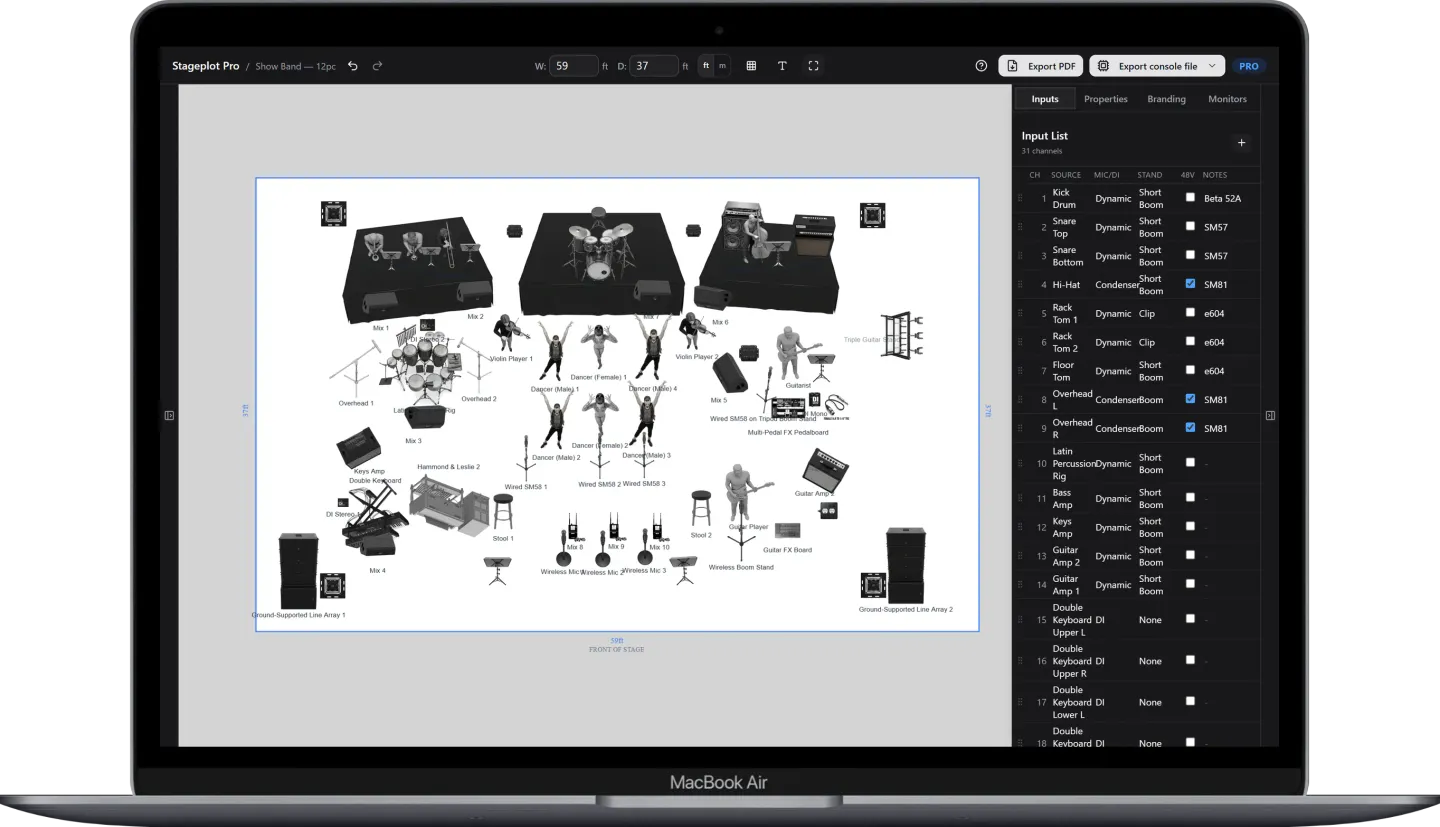
Task: Enable 48V for Kick Drum channel
Action: tap(1190, 197)
